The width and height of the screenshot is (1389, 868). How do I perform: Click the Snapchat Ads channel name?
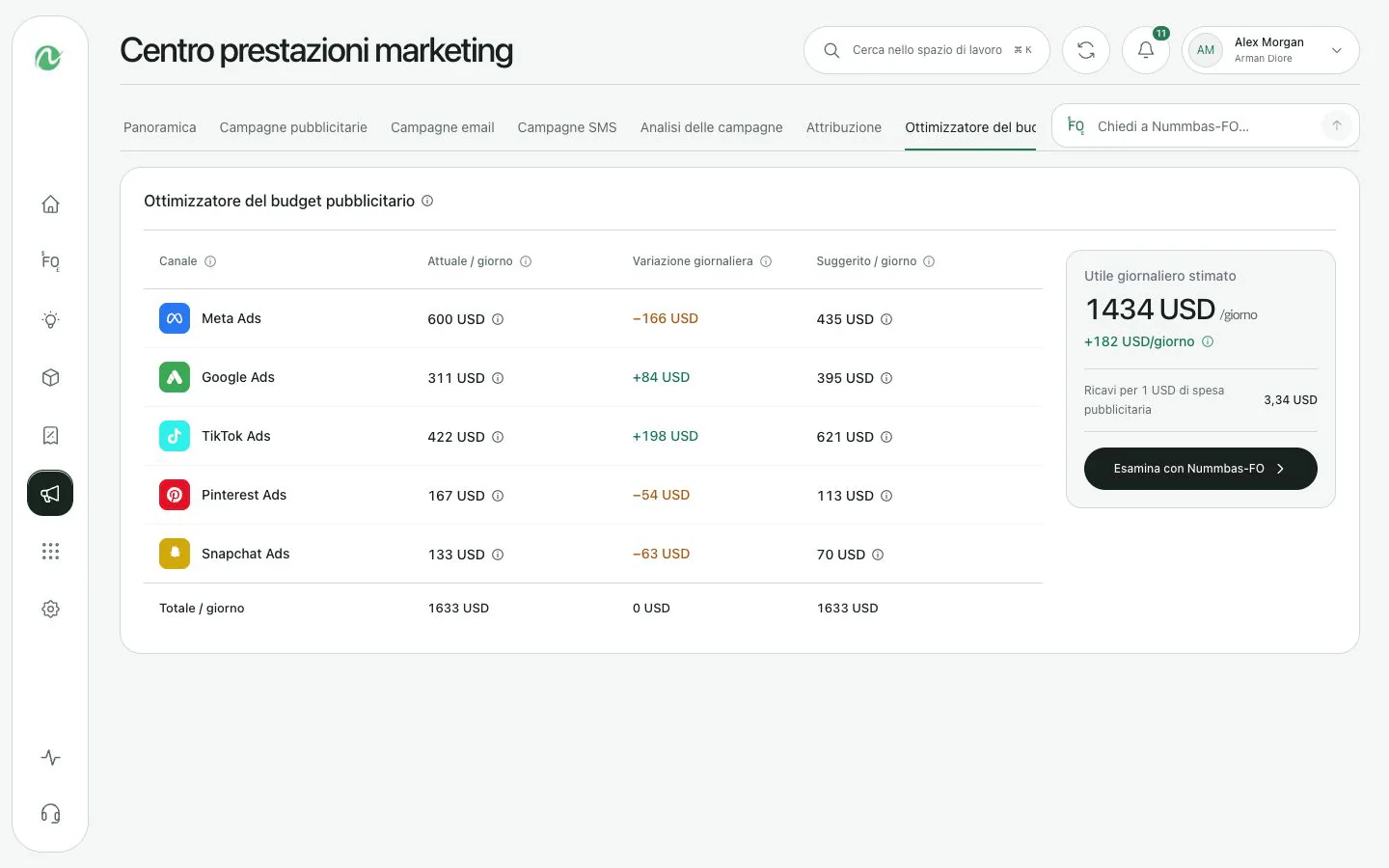(x=246, y=554)
